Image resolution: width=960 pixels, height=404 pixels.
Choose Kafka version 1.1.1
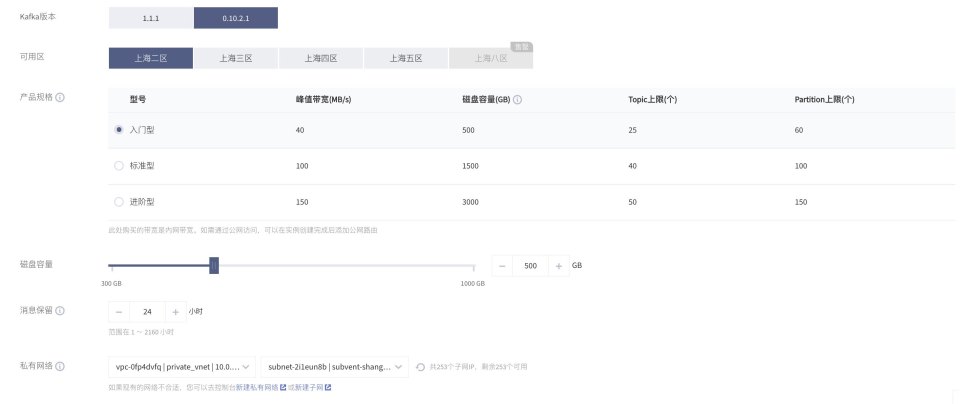[x=150, y=19]
